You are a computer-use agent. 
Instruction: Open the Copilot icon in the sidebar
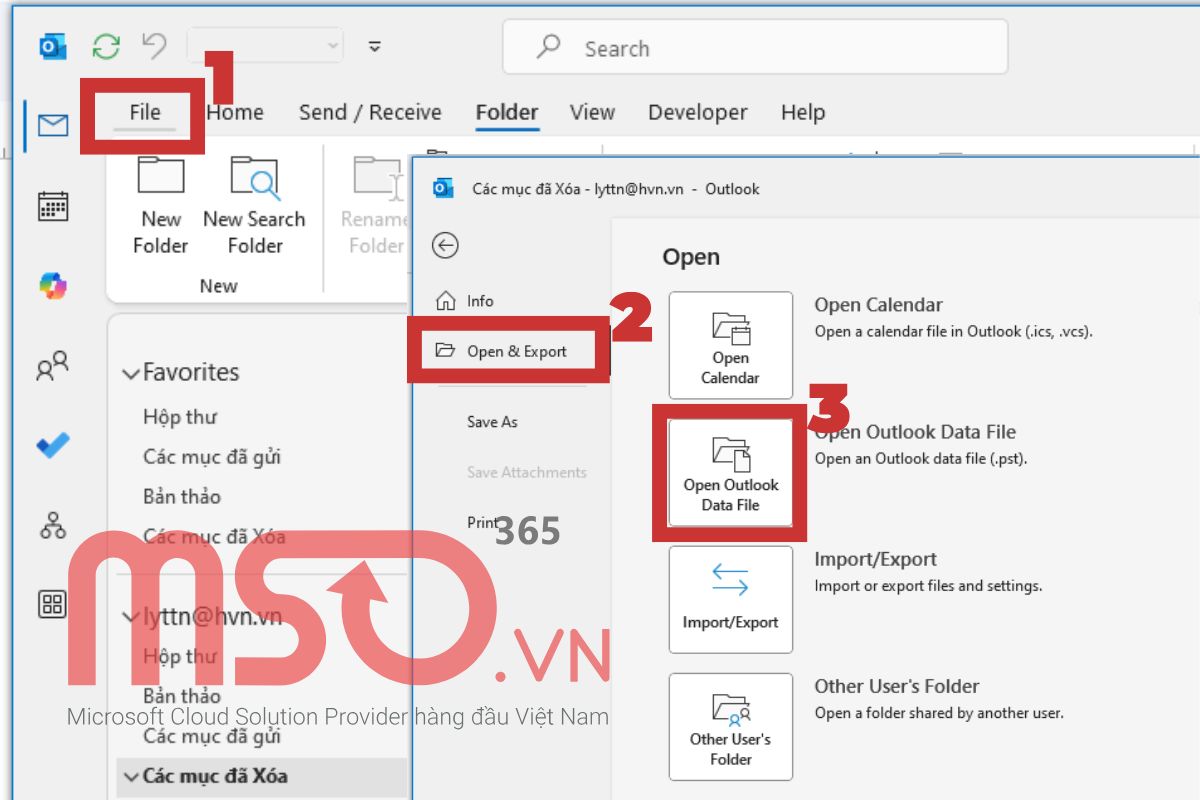(53, 286)
